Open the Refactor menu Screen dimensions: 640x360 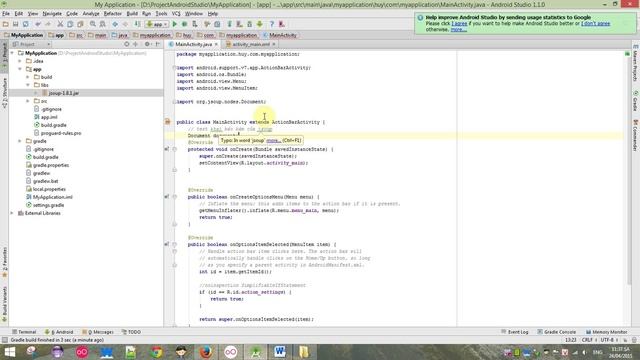coord(113,13)
